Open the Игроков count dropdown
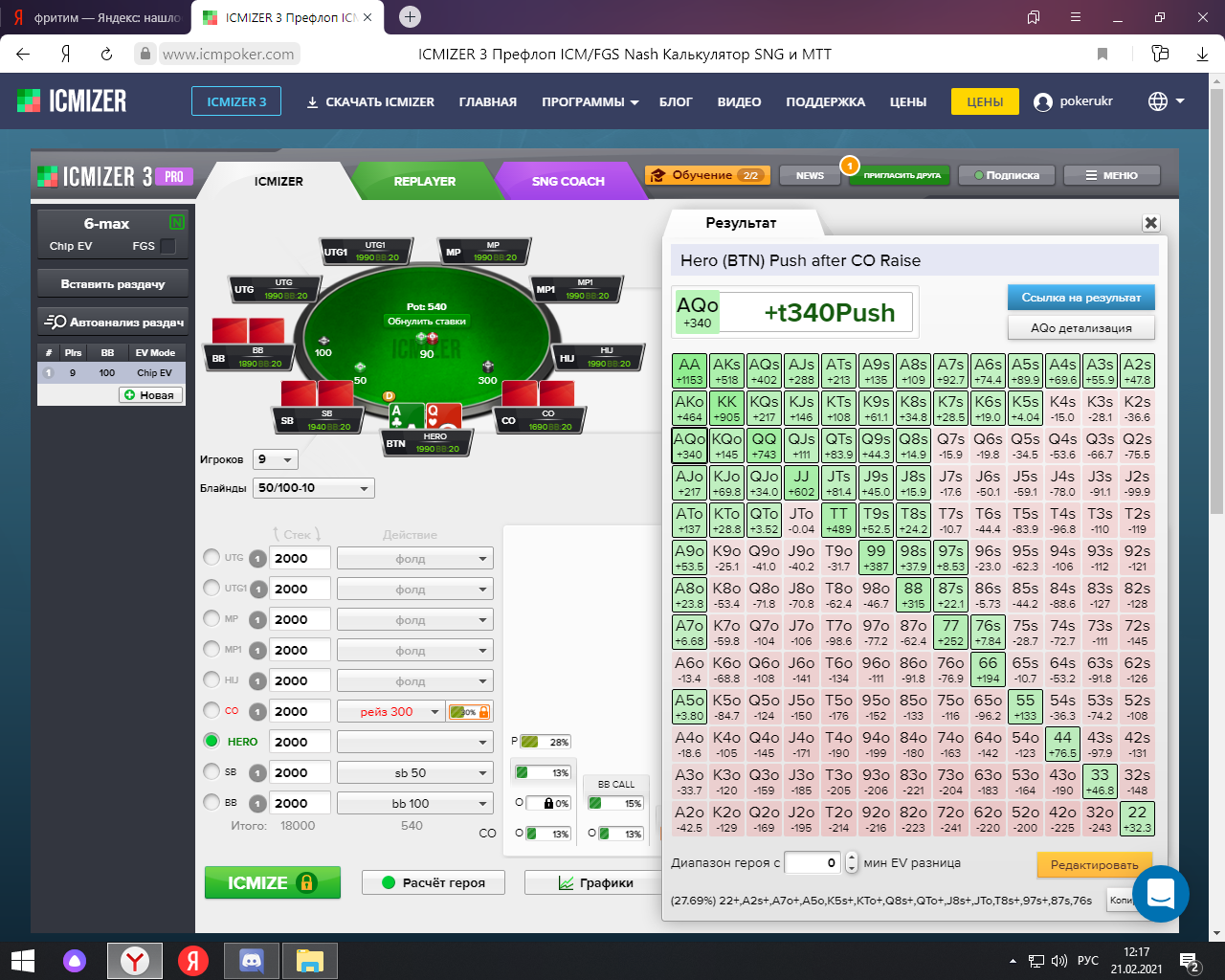The image size is (1225, 980). (x=276, y=459)
